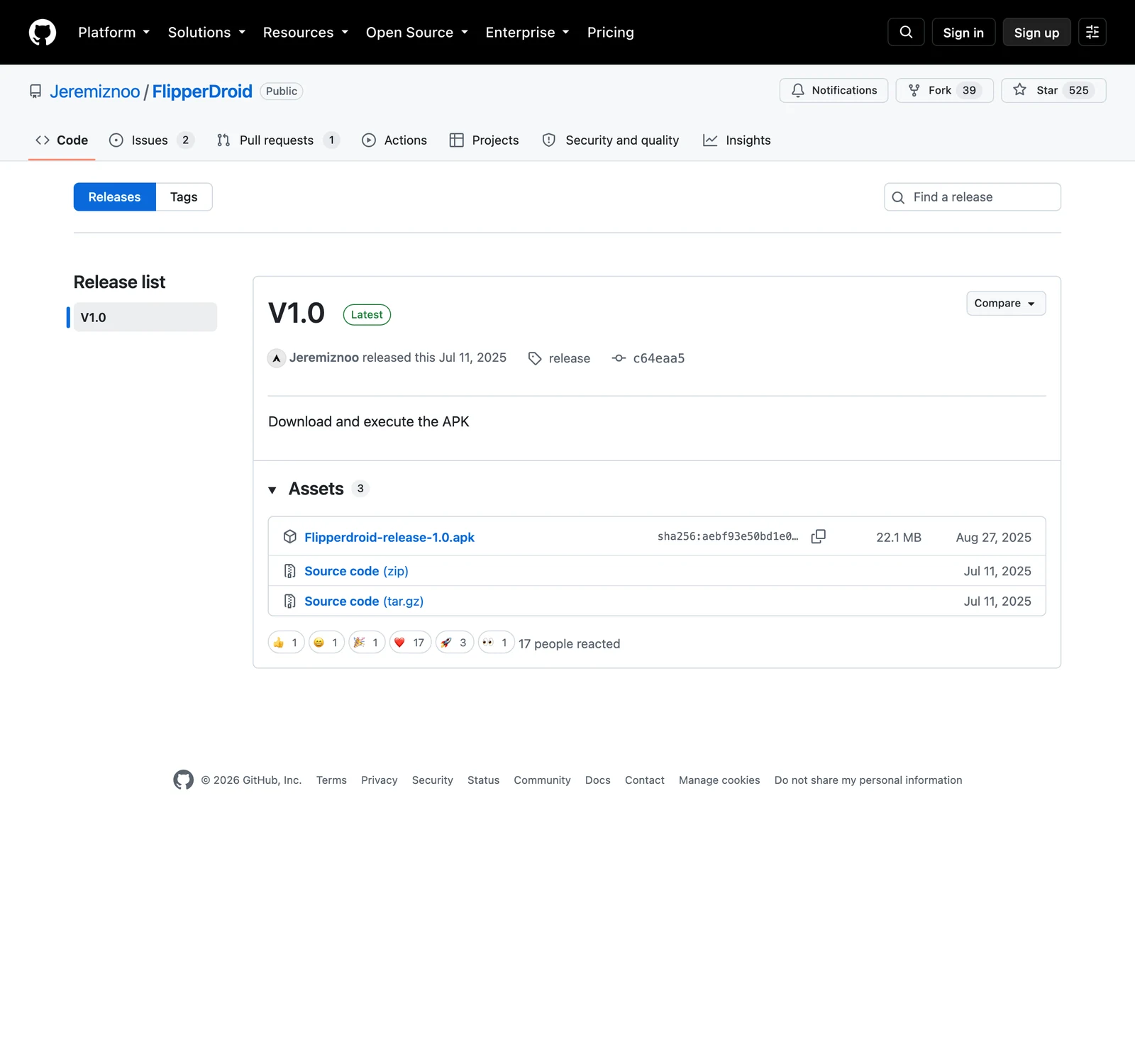Image resolution: width=1135 pixels, height=1064 pixels.
Task: Add a smiley laugh reaction
Action: point(326,643)
